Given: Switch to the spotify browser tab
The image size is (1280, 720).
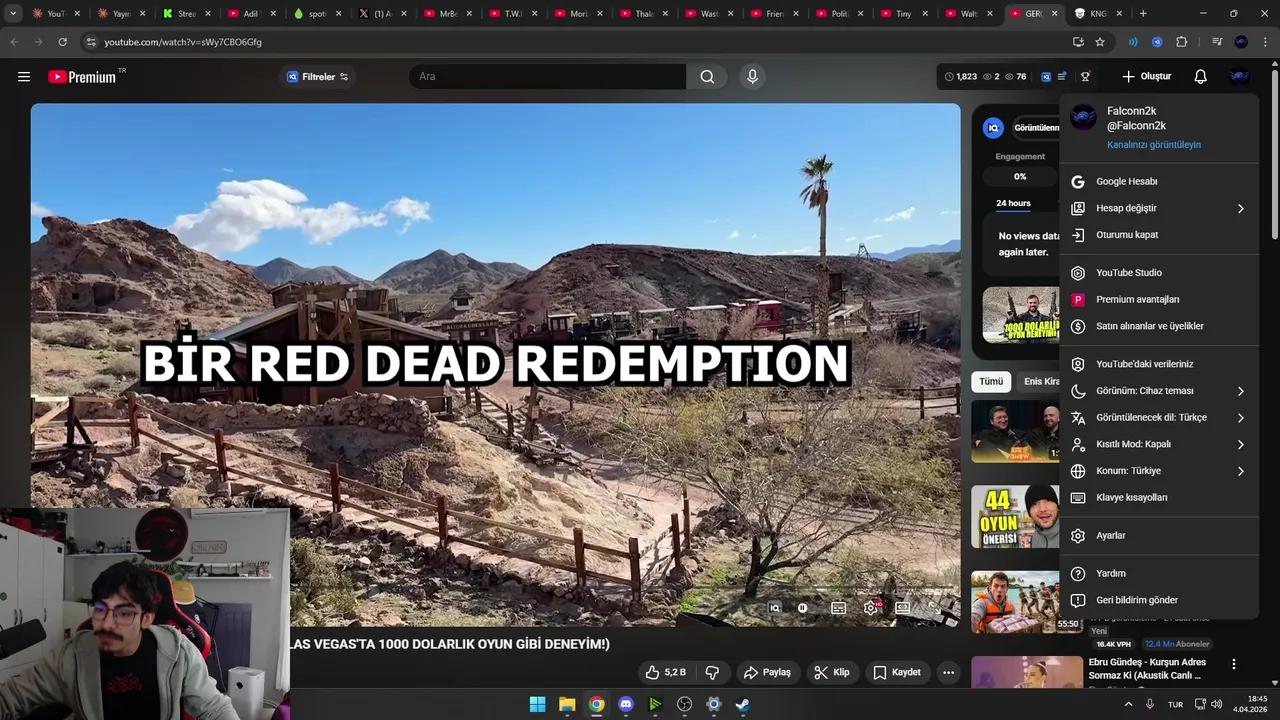Looking at the screenshot, I should pos(316,14).
